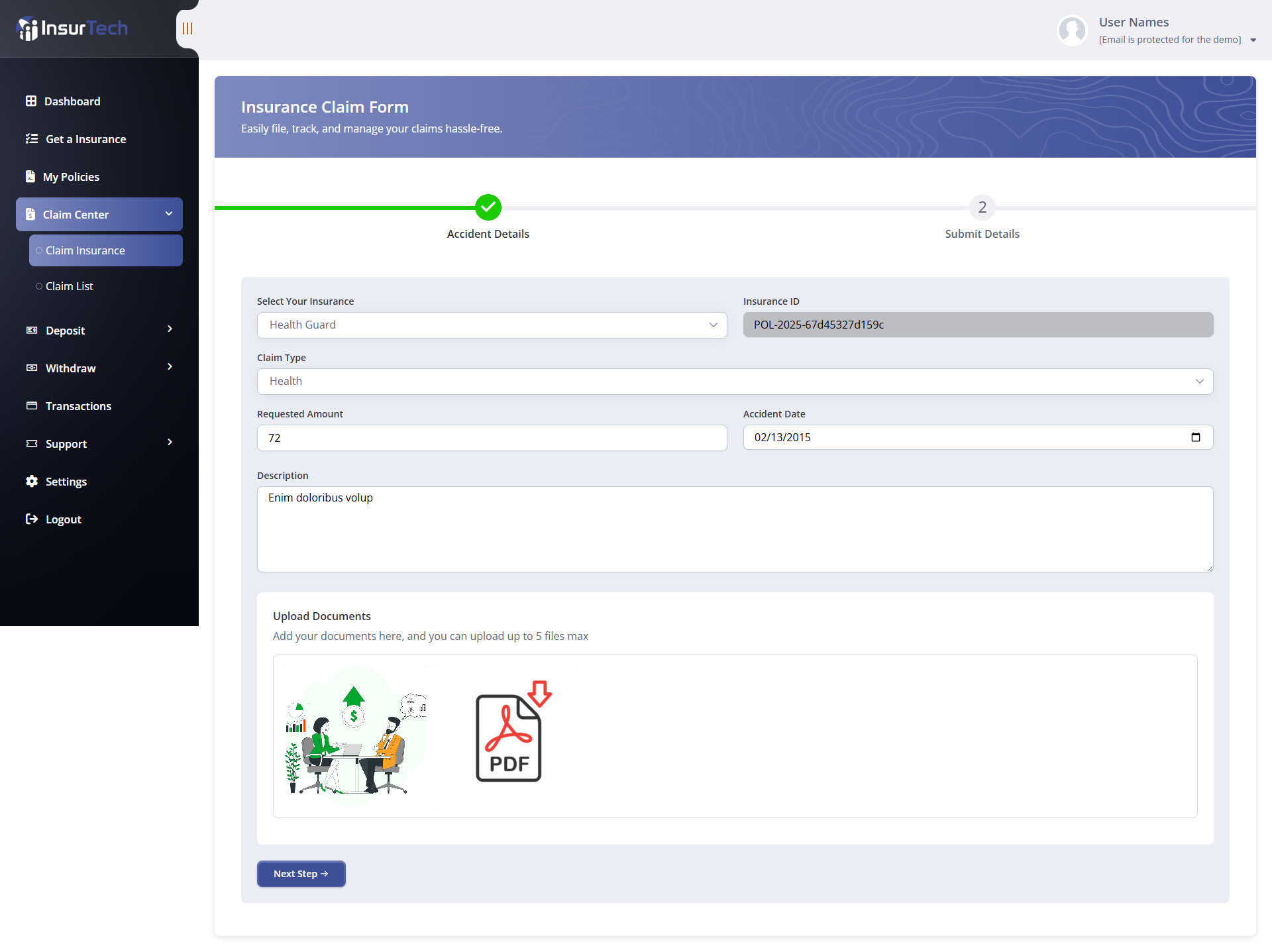Open the calendar picker in Accident Date
The width and height of the screenshot is (1272, 952).
point(1195,437)
